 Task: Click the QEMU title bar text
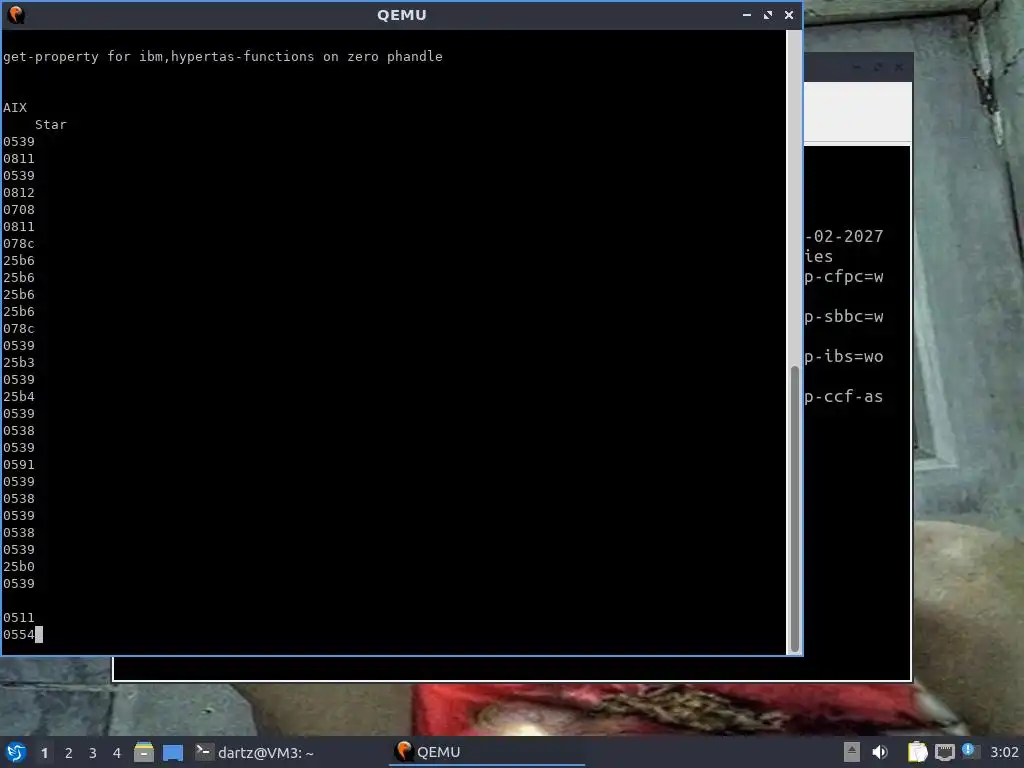coord(402,15)
